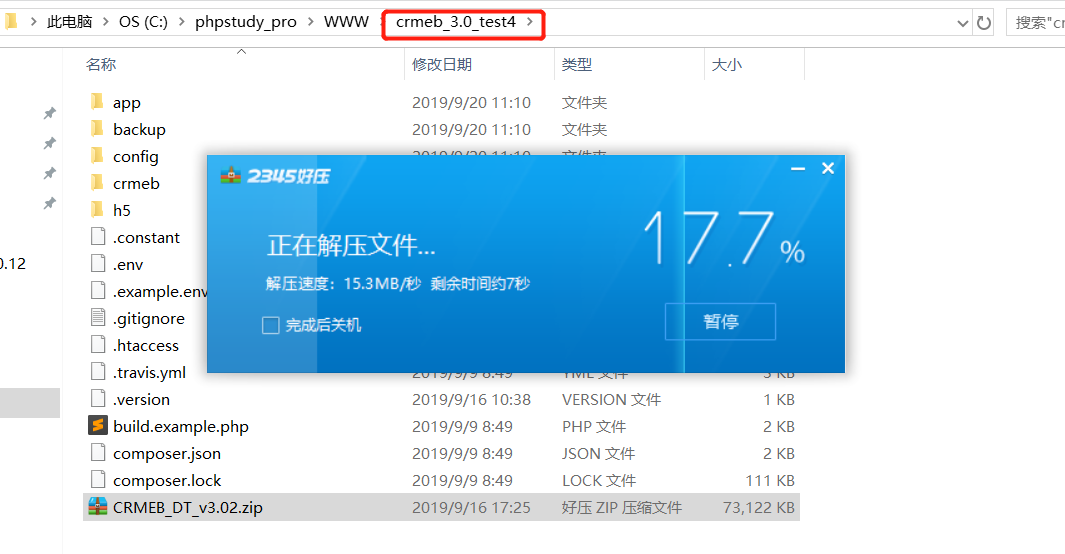
Task: Sort by 名称 column header
Action: pyautogui.click(x=101, y=64)
